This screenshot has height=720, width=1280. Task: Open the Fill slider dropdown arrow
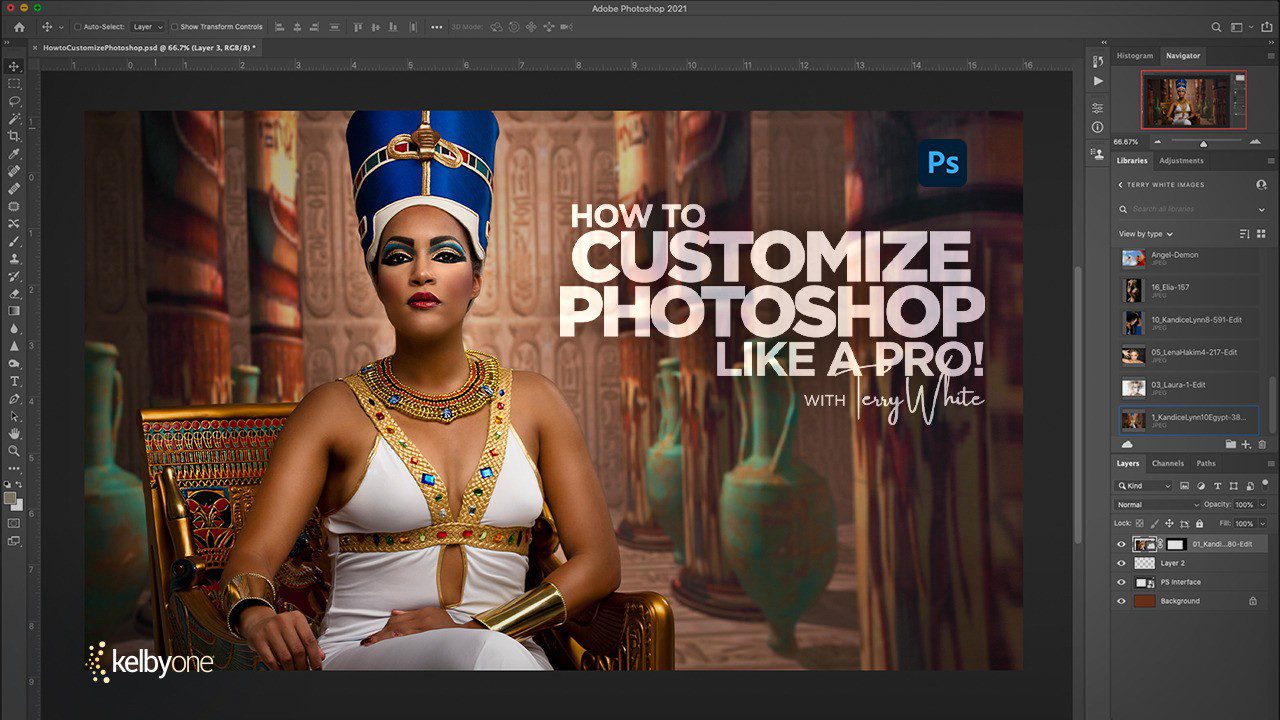[1262, 523]
